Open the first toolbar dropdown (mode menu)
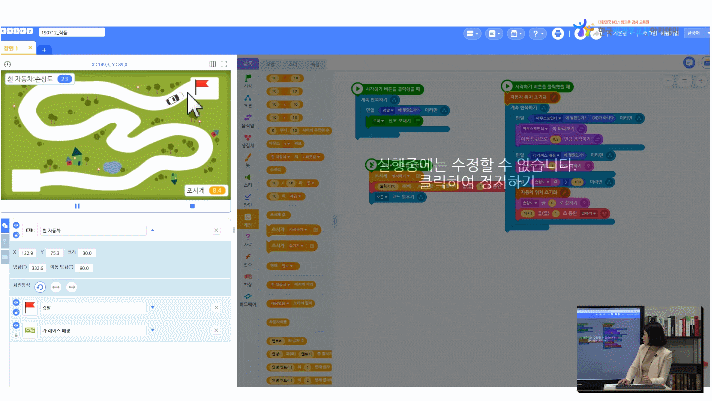 pyautogui.click(x=472, y=34)
